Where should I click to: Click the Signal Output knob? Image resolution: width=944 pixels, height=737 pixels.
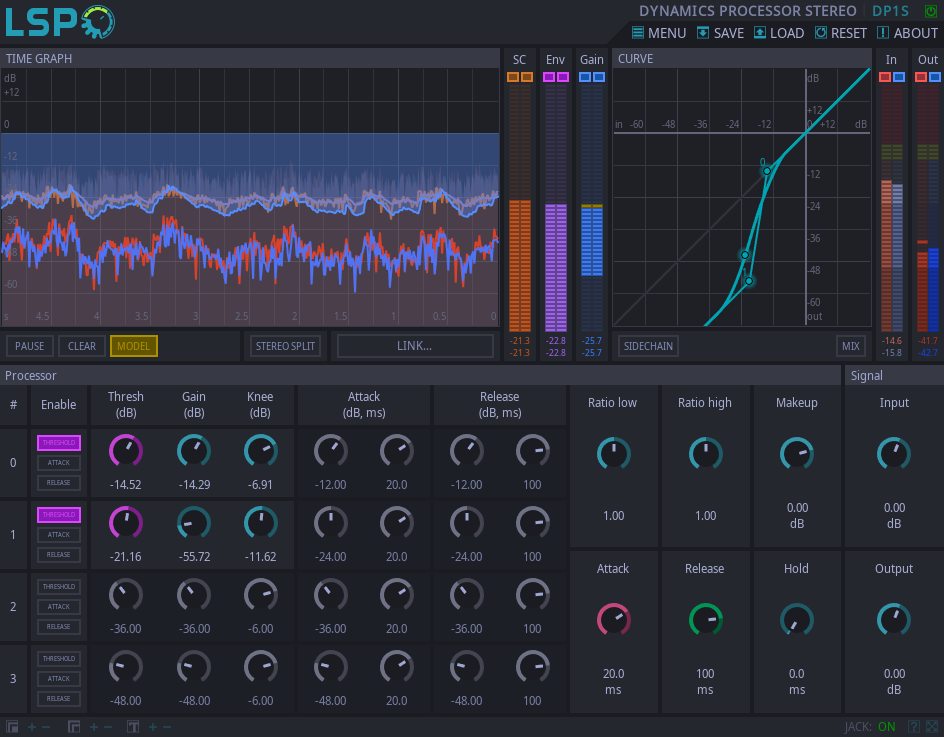pyautogui.click(x=894, y=620)
